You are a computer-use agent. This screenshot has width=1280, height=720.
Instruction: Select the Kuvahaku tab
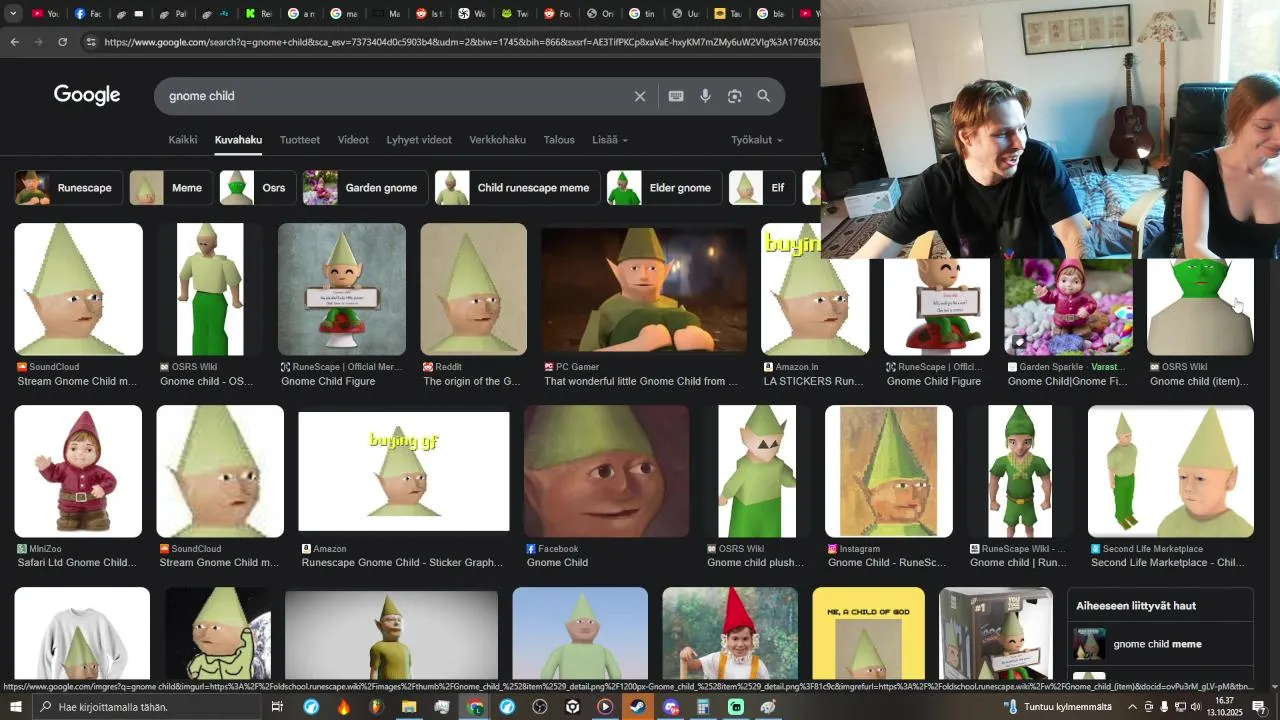[x=238, y=140]
